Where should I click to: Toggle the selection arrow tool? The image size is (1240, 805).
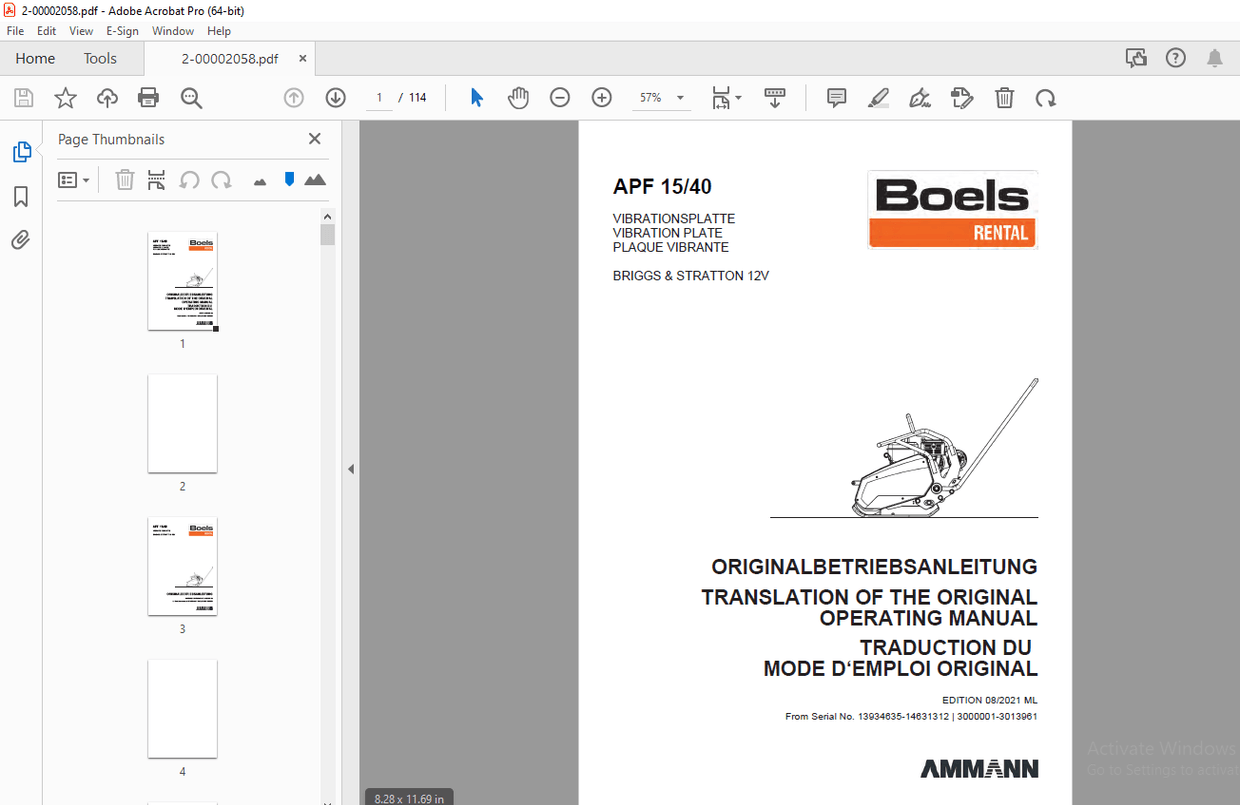coord(476,97)
